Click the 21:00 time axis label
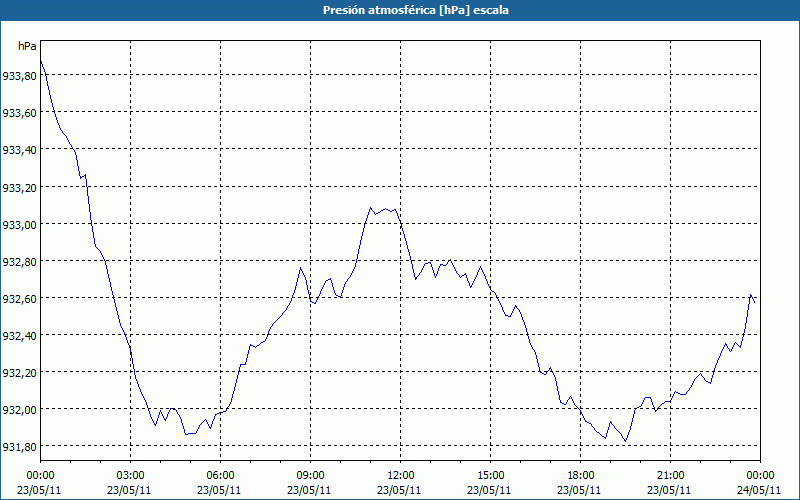Viewport: 800px width, 500px height. pos(670,476)
